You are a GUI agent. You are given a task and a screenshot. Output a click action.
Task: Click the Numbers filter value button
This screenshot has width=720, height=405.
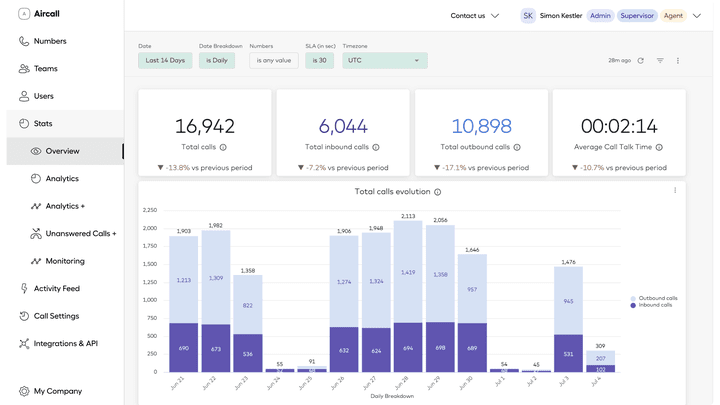[273, 61]
